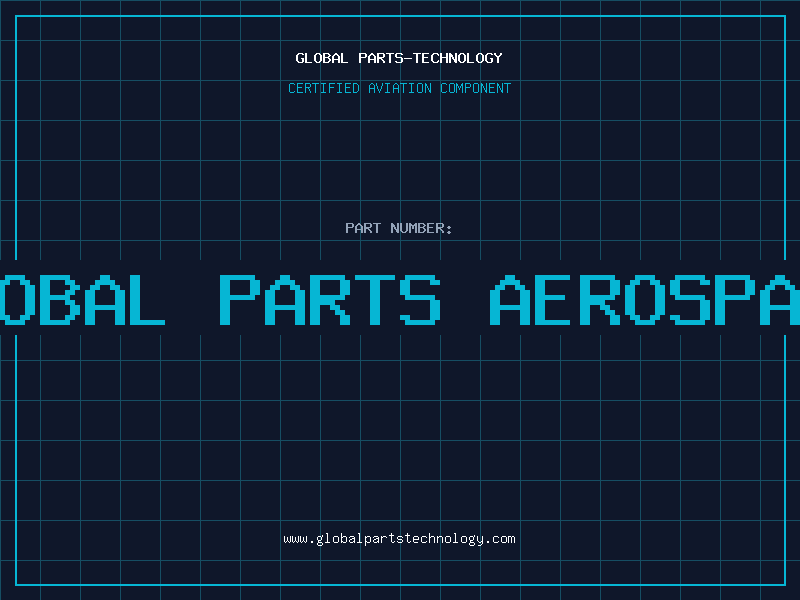Click the large 'PARTS' banner text
This screenshot has width=800, height=600.
(330, 299)
